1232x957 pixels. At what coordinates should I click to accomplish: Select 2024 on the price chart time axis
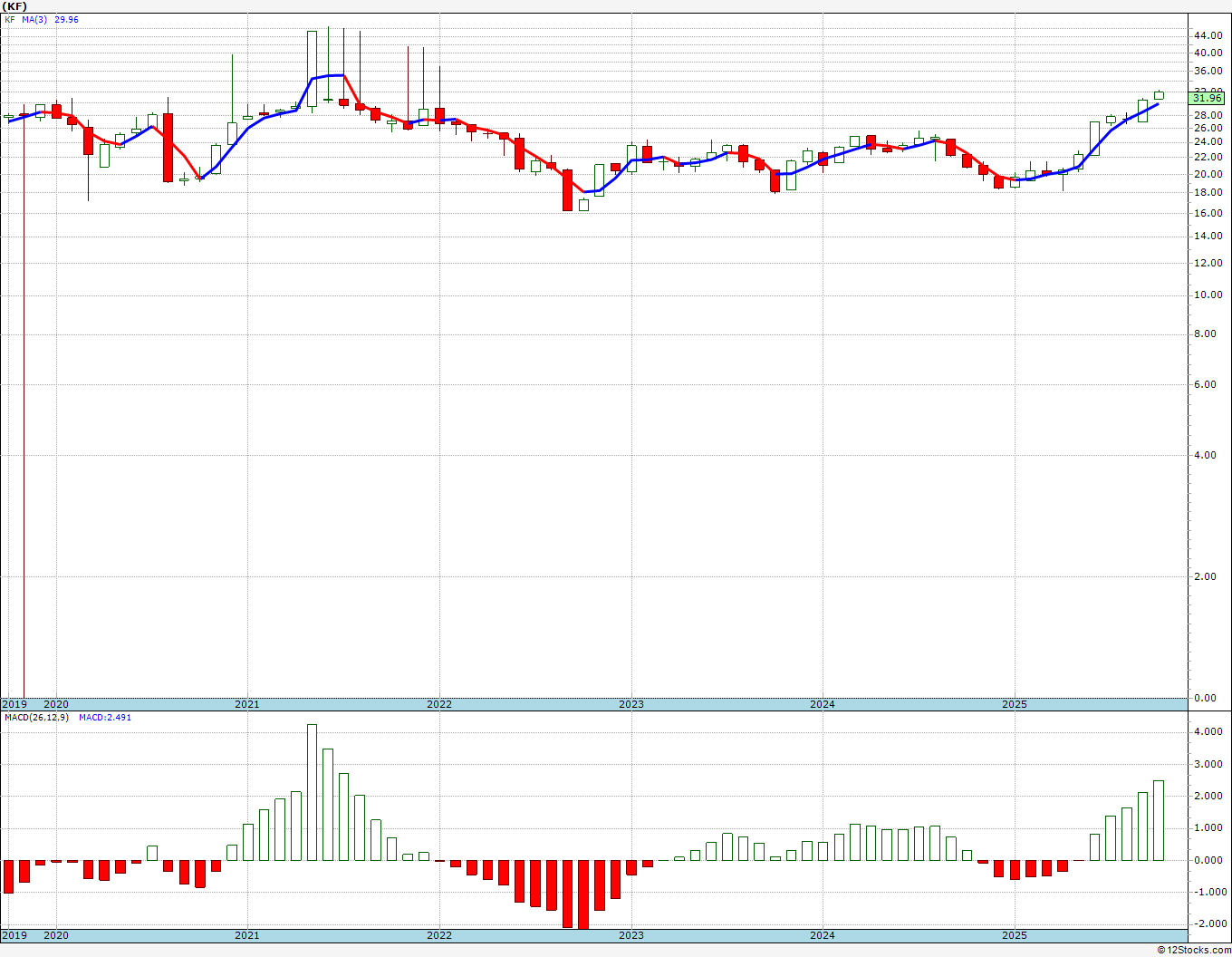(x=823, y=704)
